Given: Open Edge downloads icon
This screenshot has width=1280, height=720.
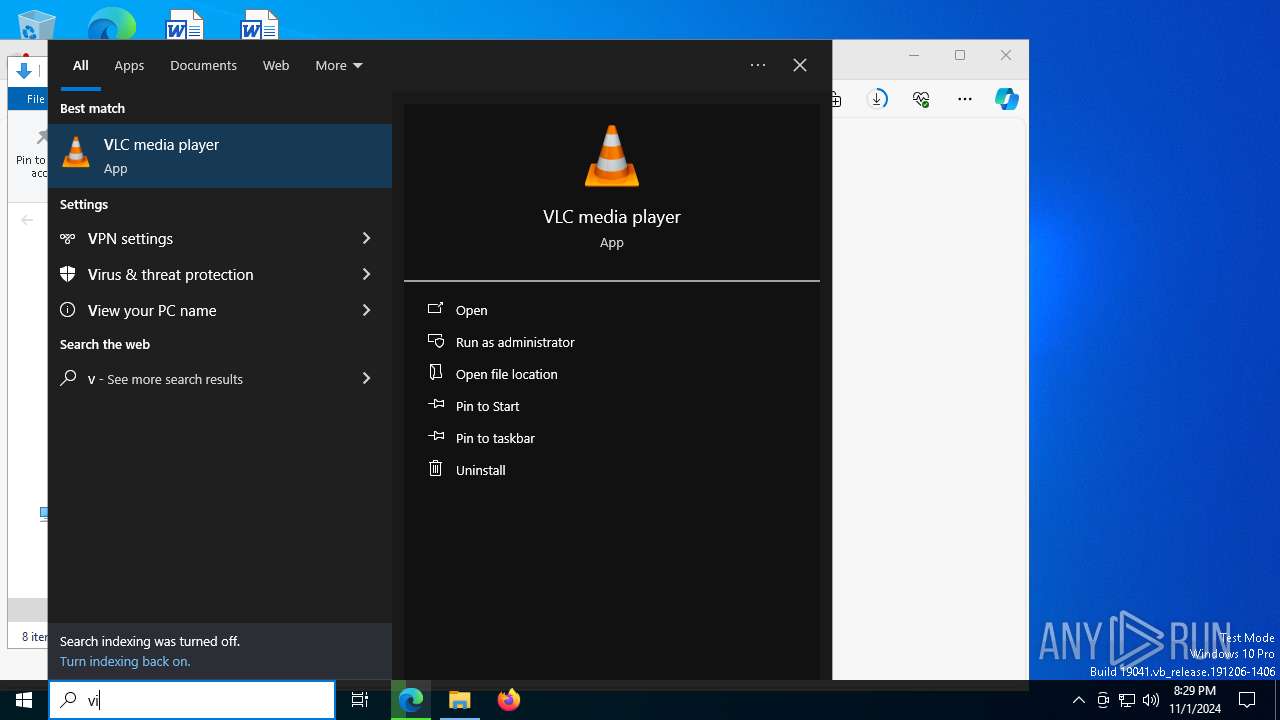Looking at the screenshot, I should pos(877,99).
